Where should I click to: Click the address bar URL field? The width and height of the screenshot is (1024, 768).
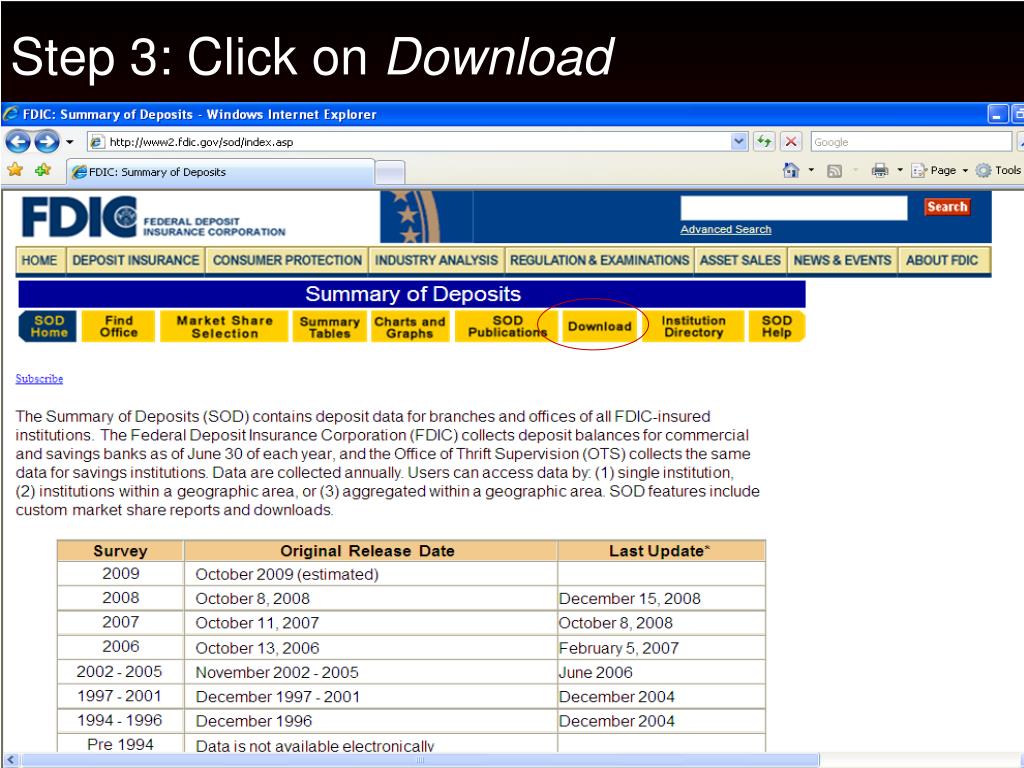418,142
